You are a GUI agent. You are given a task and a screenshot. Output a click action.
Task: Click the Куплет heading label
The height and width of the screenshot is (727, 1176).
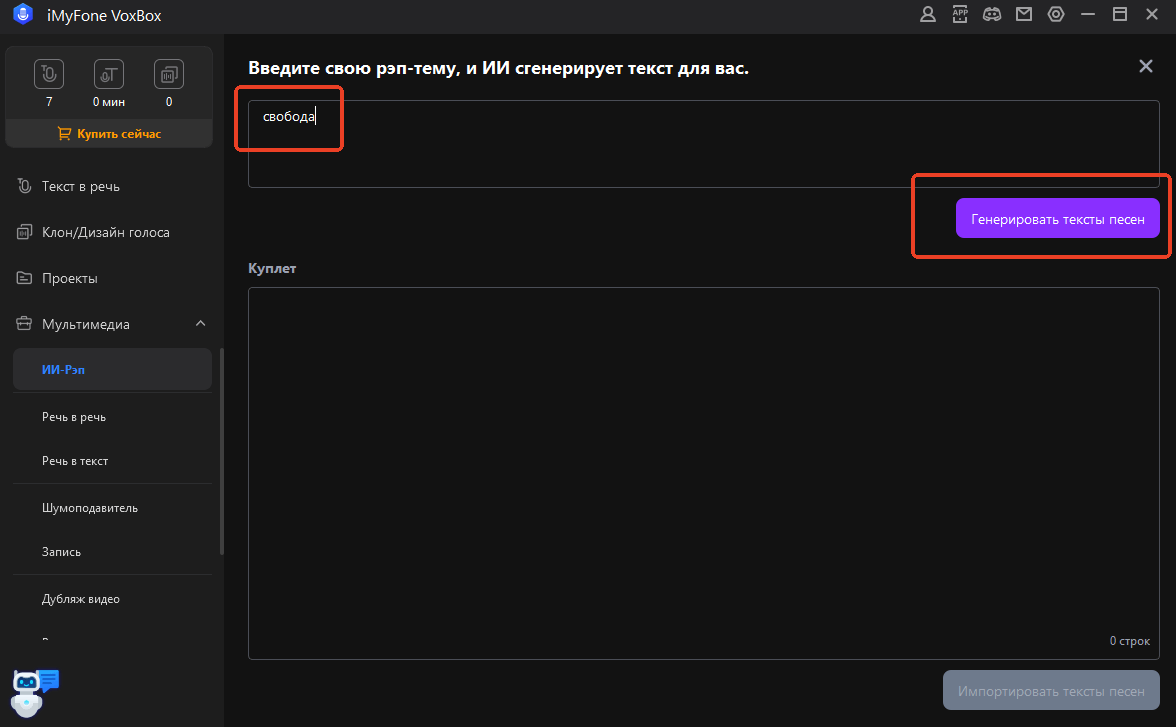272,268
